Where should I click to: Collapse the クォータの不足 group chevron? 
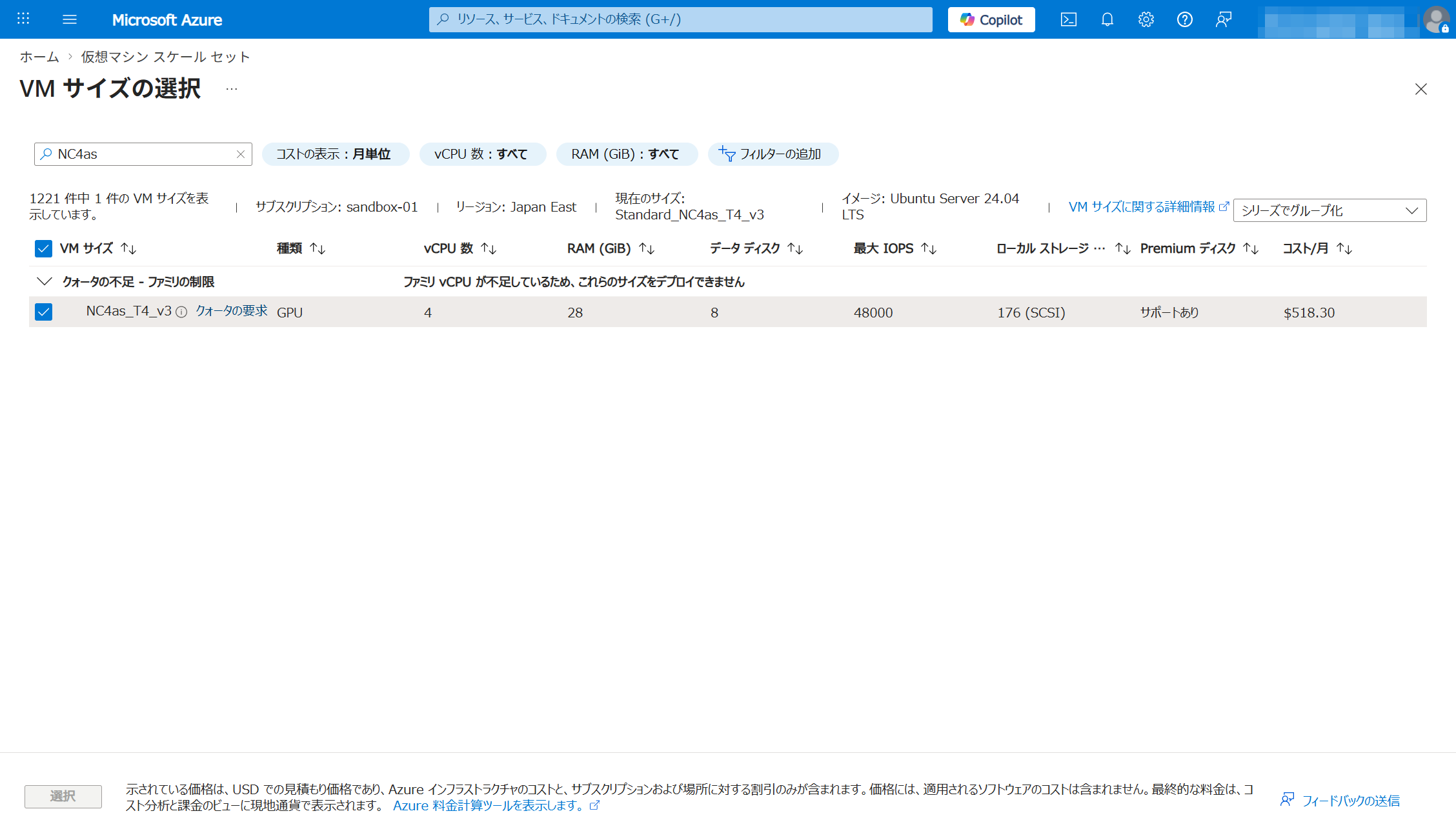click(44, 281)
